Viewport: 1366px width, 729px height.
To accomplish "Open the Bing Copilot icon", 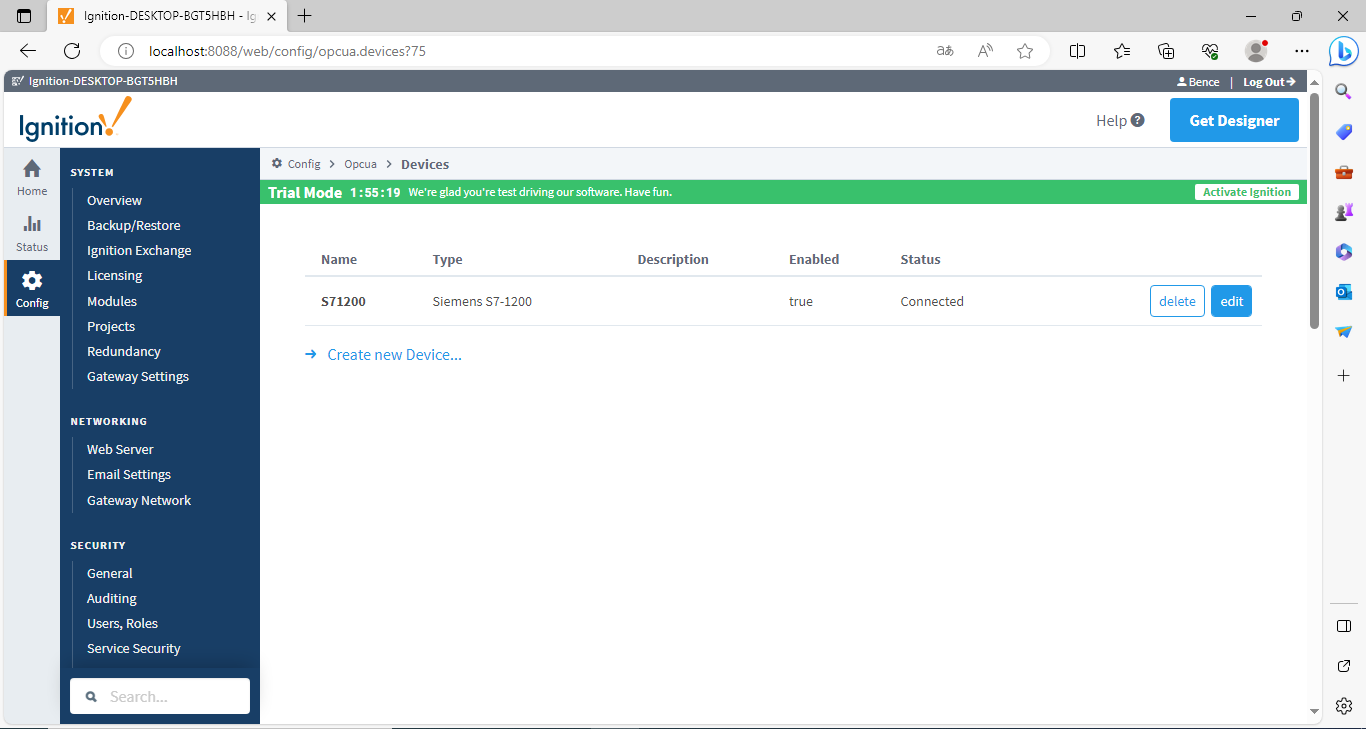I will coord(1342,50).
